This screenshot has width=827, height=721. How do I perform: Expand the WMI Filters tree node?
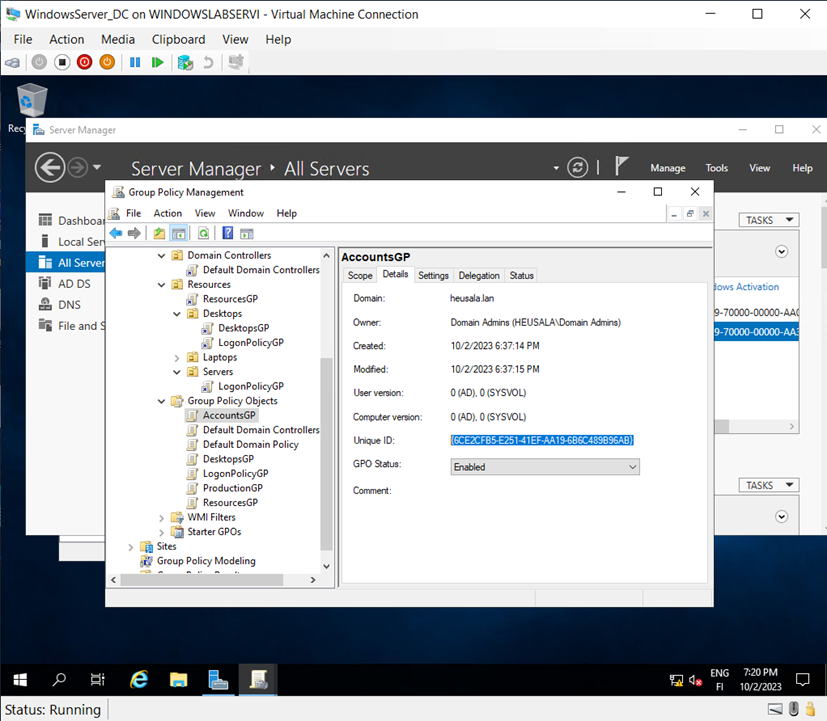[x=161, y=517]
